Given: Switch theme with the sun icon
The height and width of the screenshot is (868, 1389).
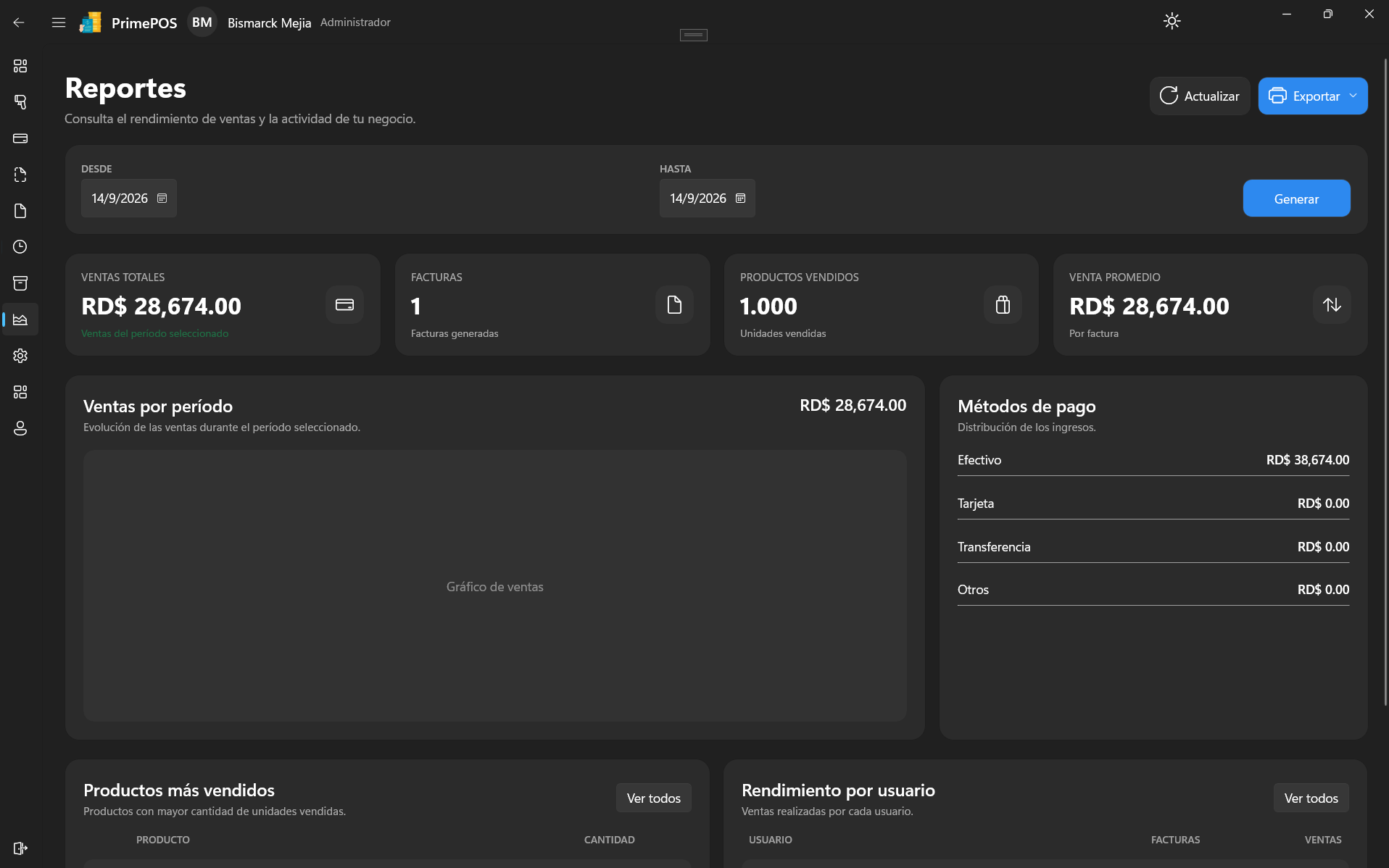Looking at the screenshot, I should coord(1172,21).
